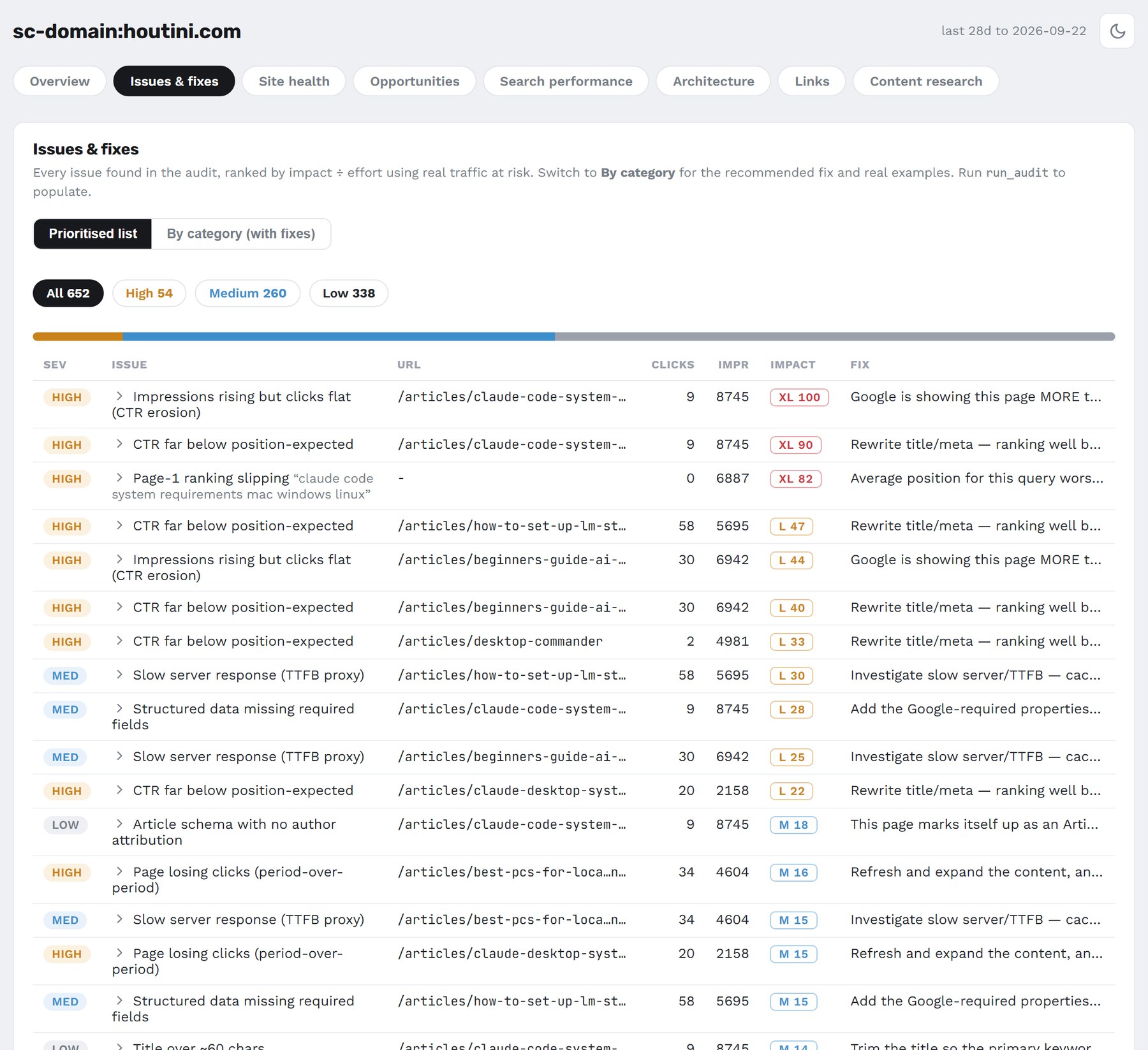Click the gray low-severity bar segment

835,337
